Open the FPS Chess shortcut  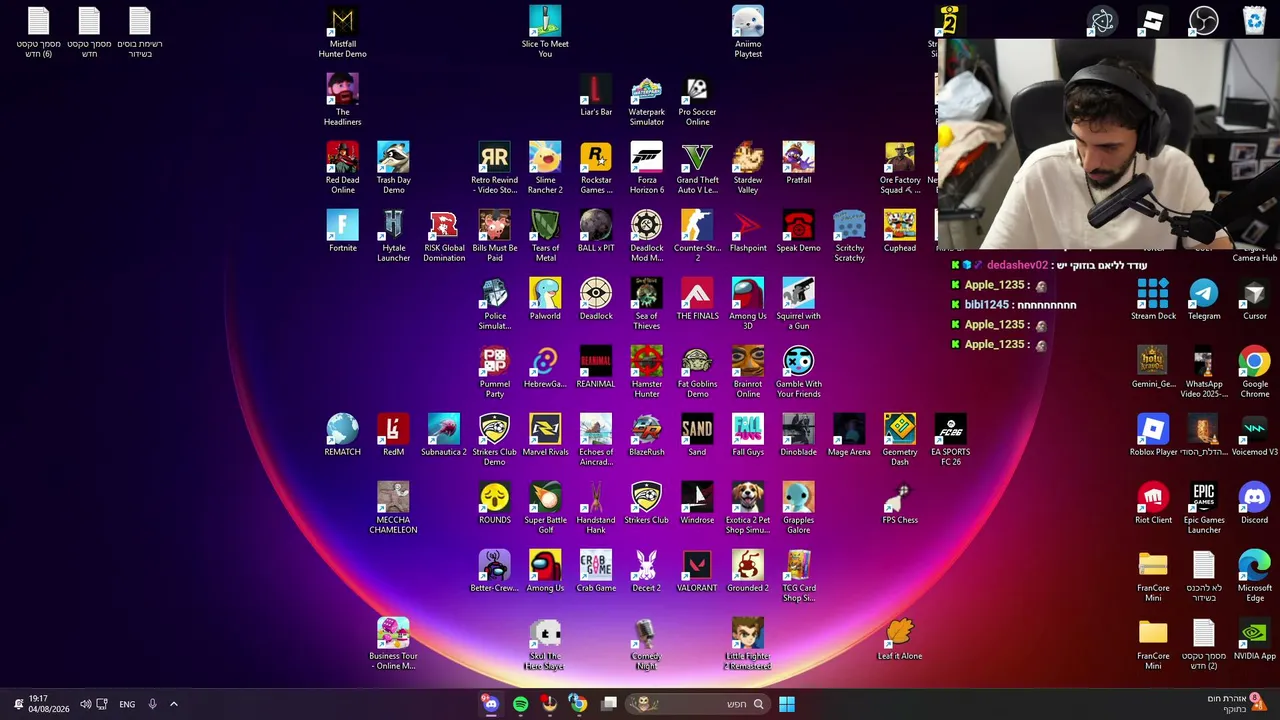900,503
